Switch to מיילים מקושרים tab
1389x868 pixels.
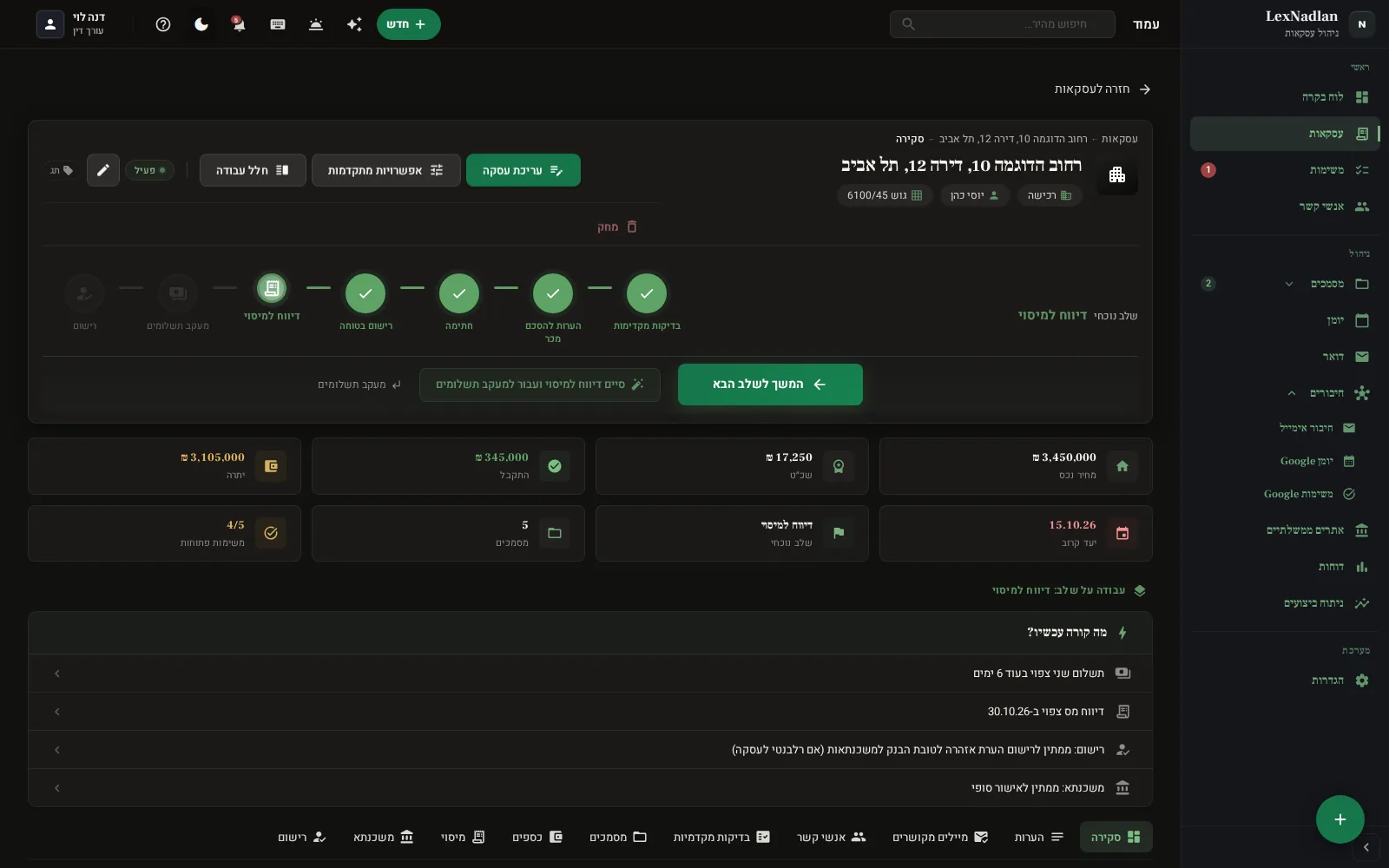tap(940, 837)
